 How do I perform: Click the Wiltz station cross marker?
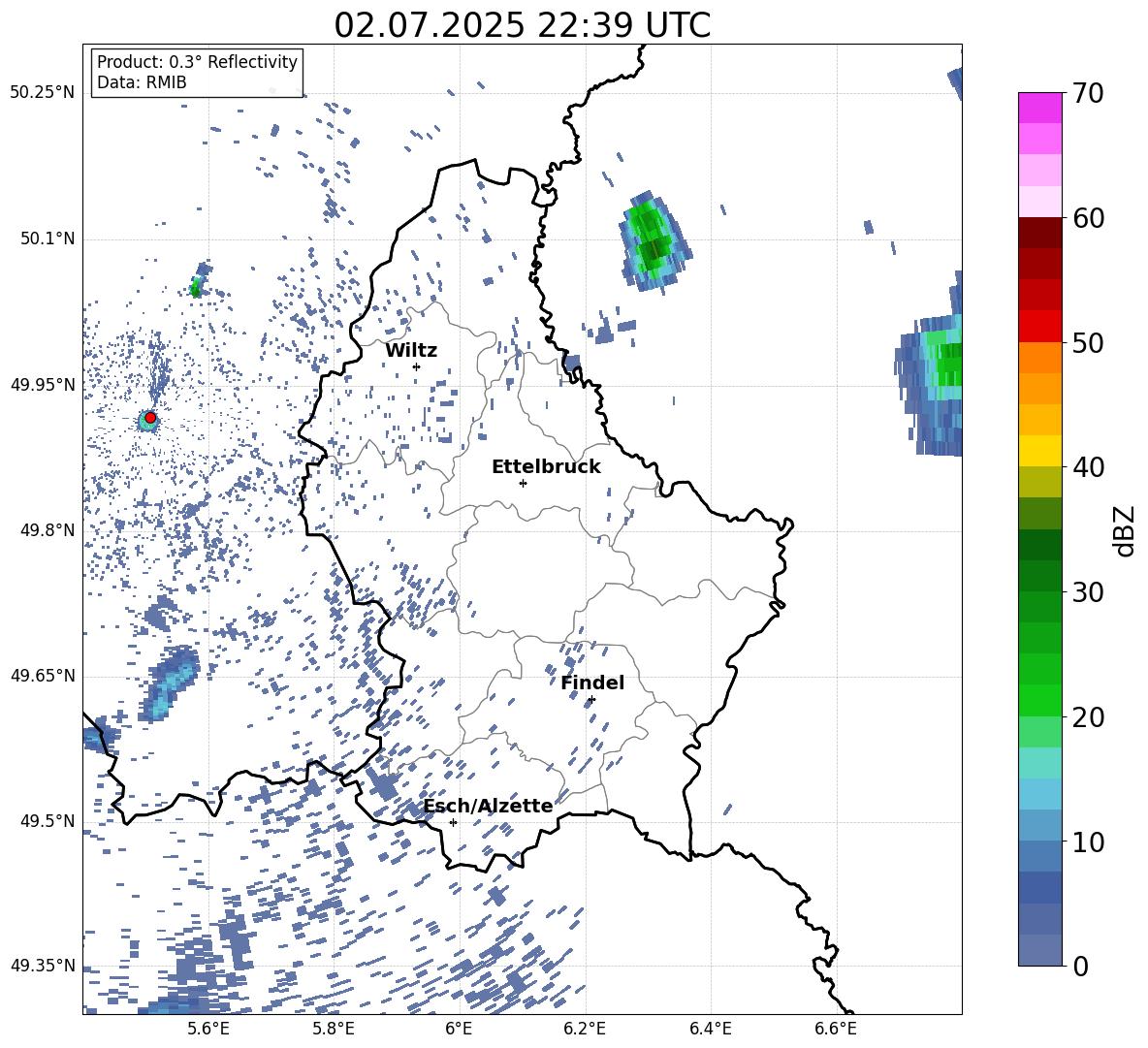coord(416,366)
